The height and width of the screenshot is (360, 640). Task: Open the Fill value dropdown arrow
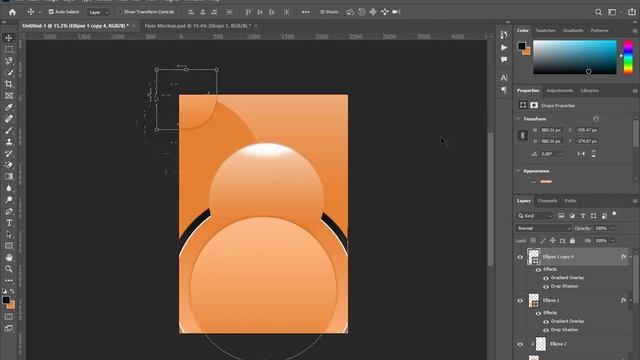click(x=613, y=241)
